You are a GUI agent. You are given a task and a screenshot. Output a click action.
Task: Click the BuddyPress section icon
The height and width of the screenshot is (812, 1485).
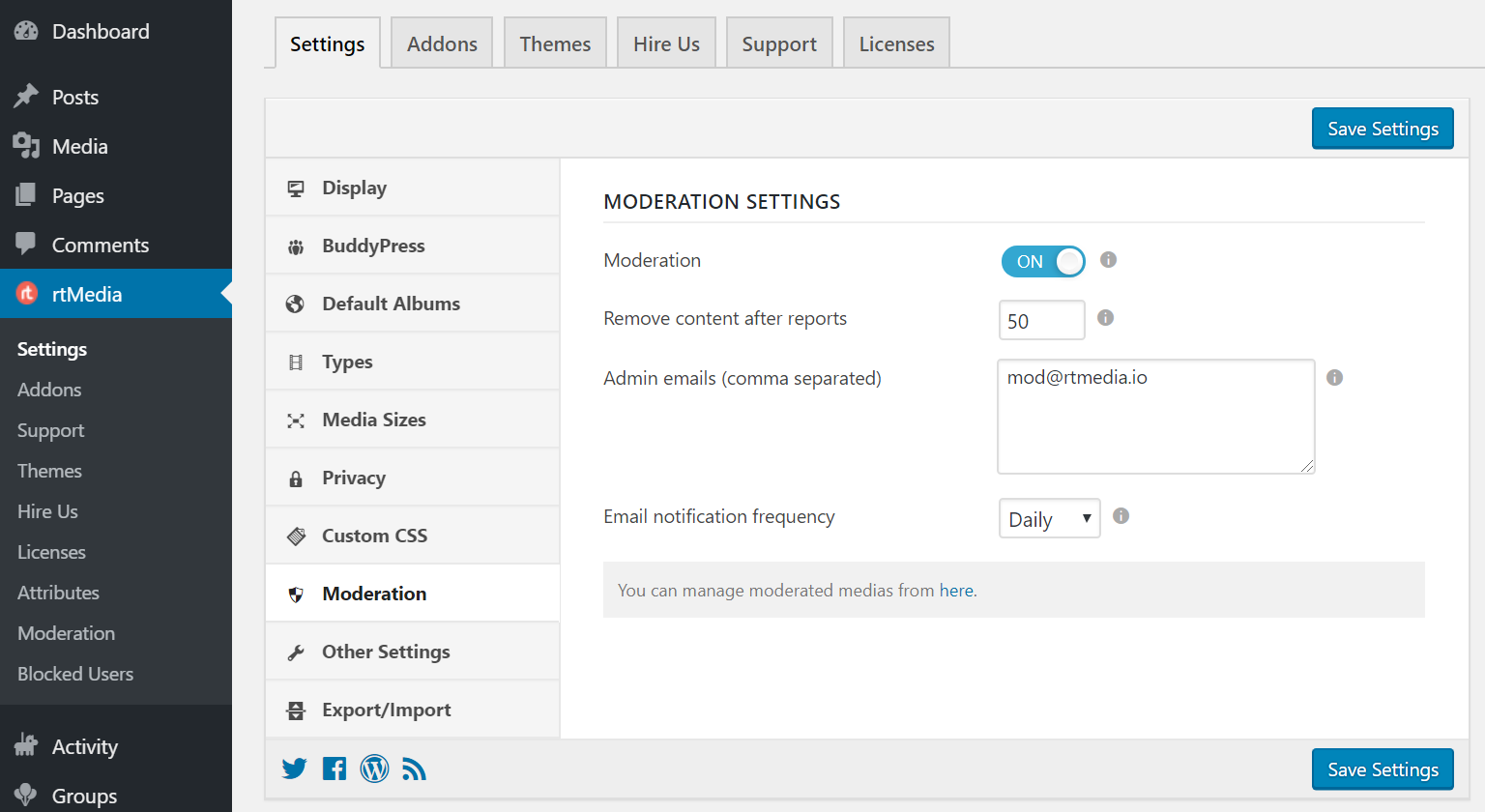[x=297, y=245]
